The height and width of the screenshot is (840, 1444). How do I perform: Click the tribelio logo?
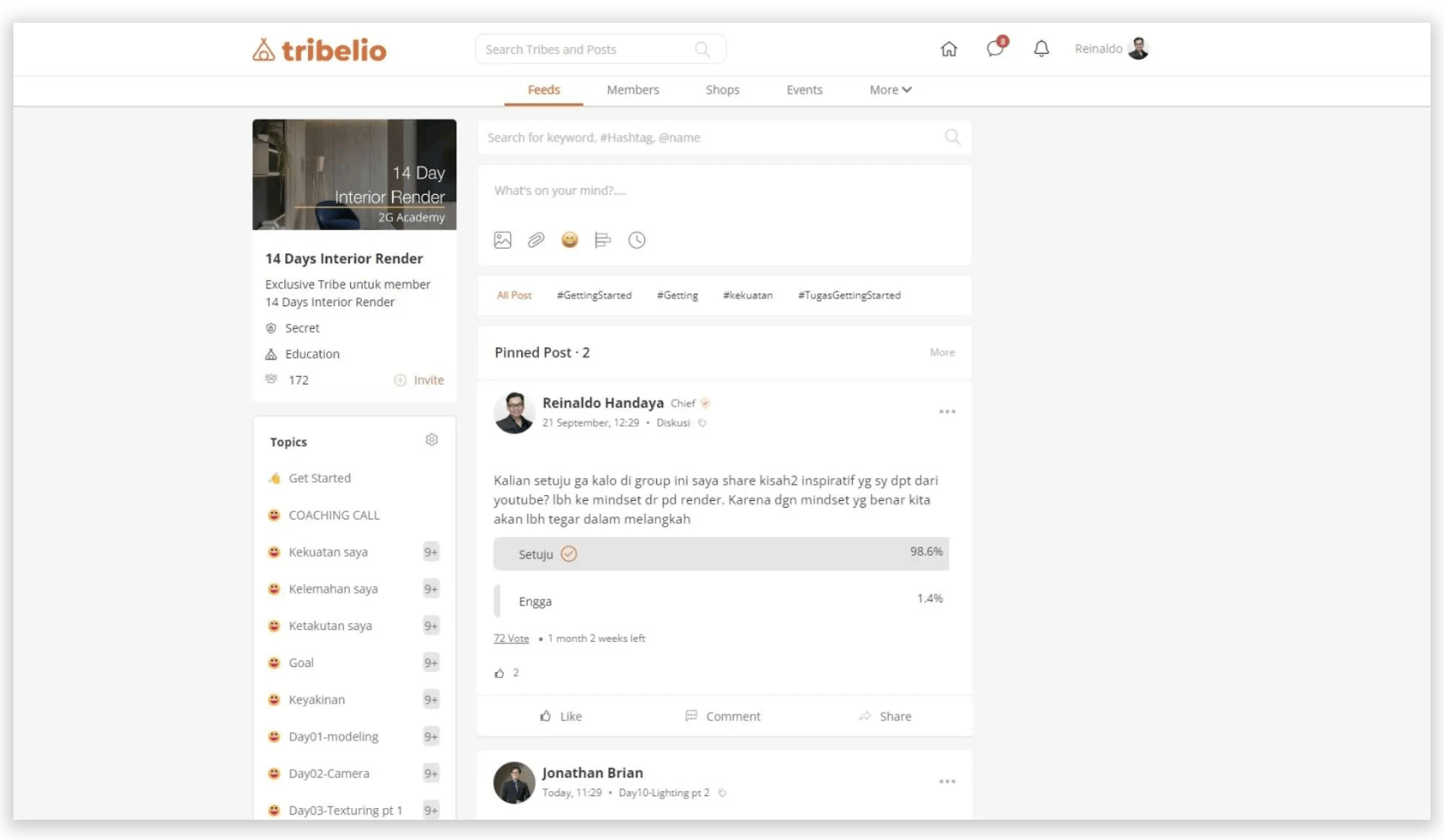[x=319, y=50]
